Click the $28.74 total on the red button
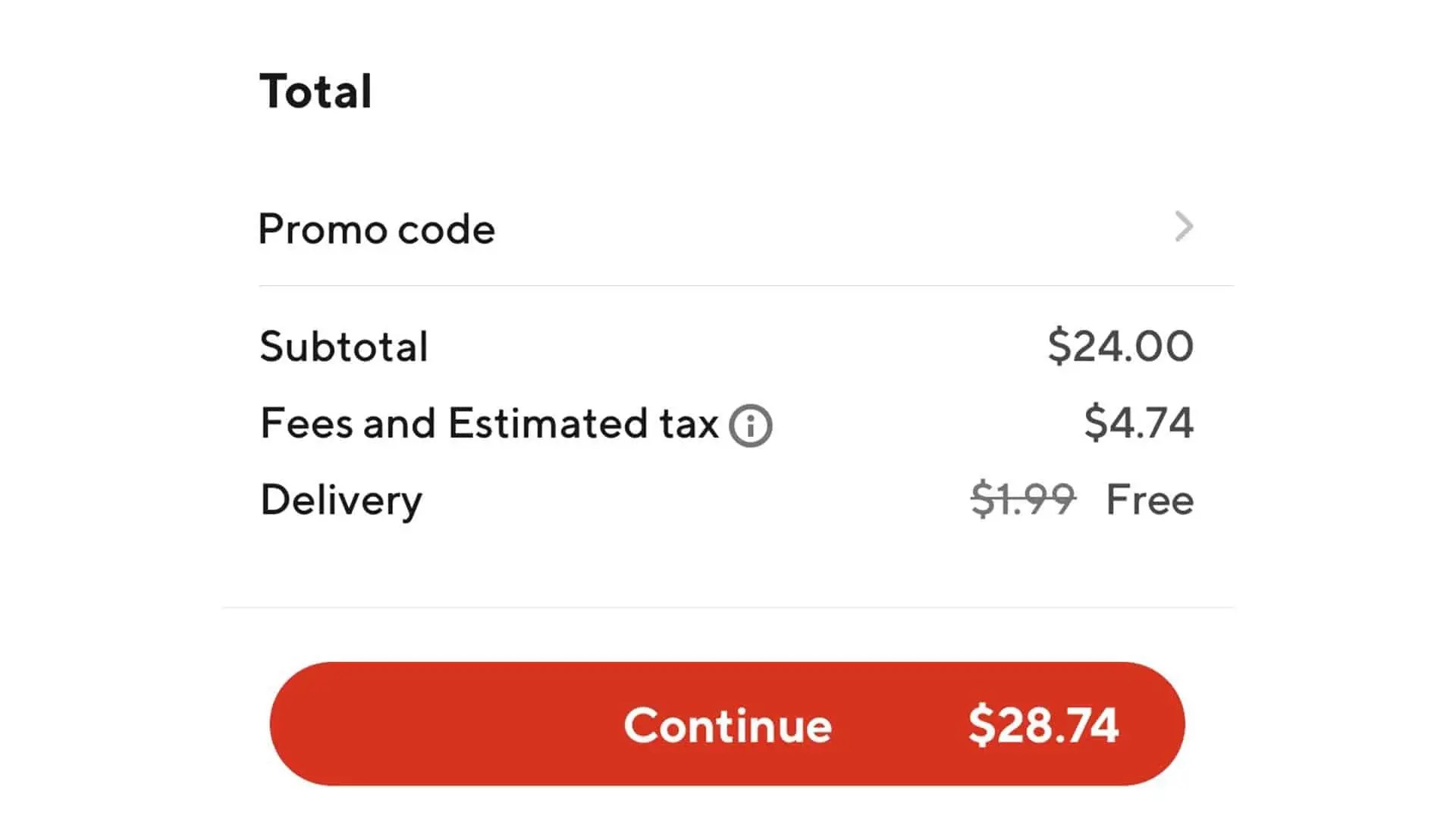The height and width of the screenshot is (819, 1456). (x=1046, y=725)
